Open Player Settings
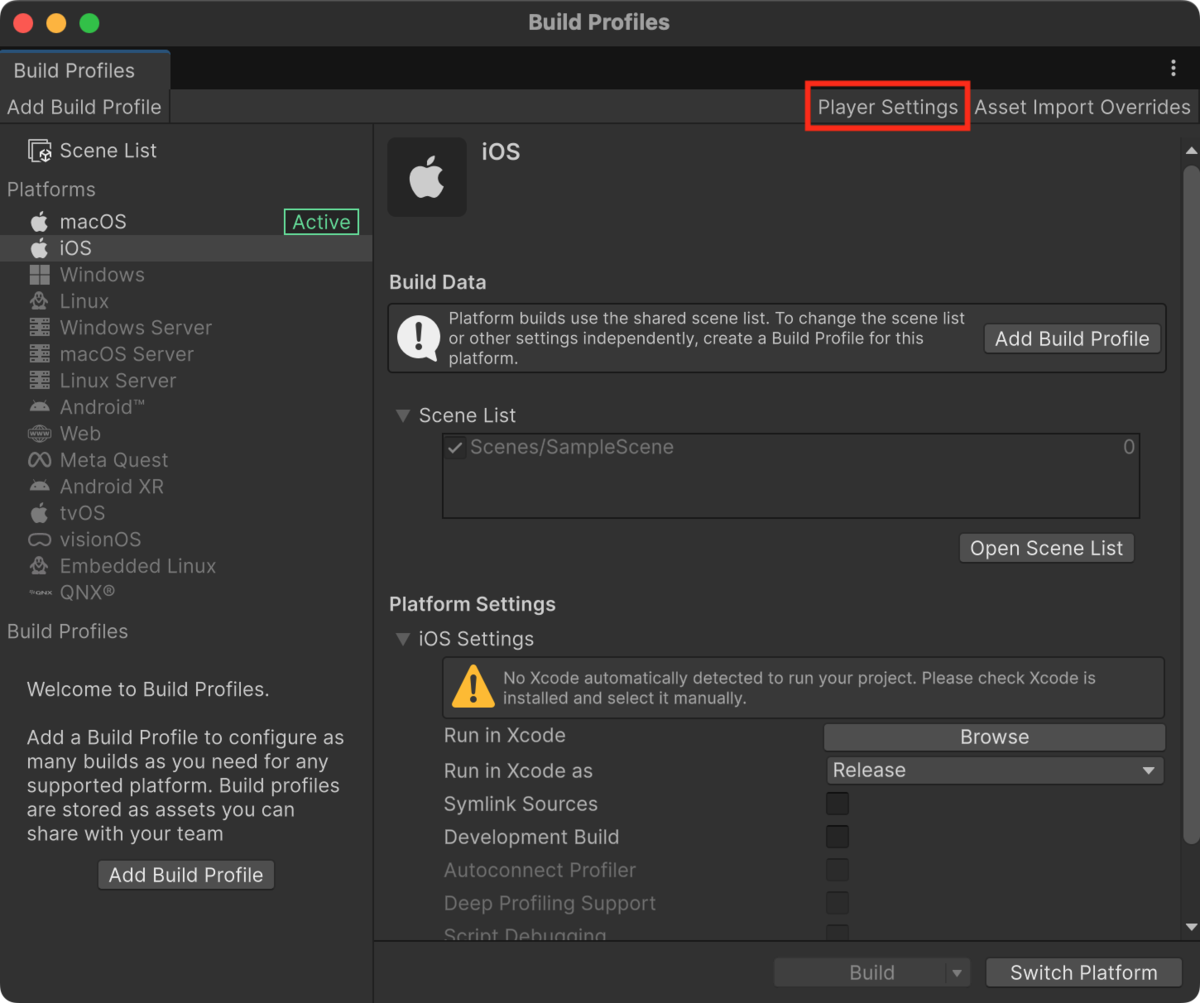Screen dimensions: 1200x1003 coord(886,107)
